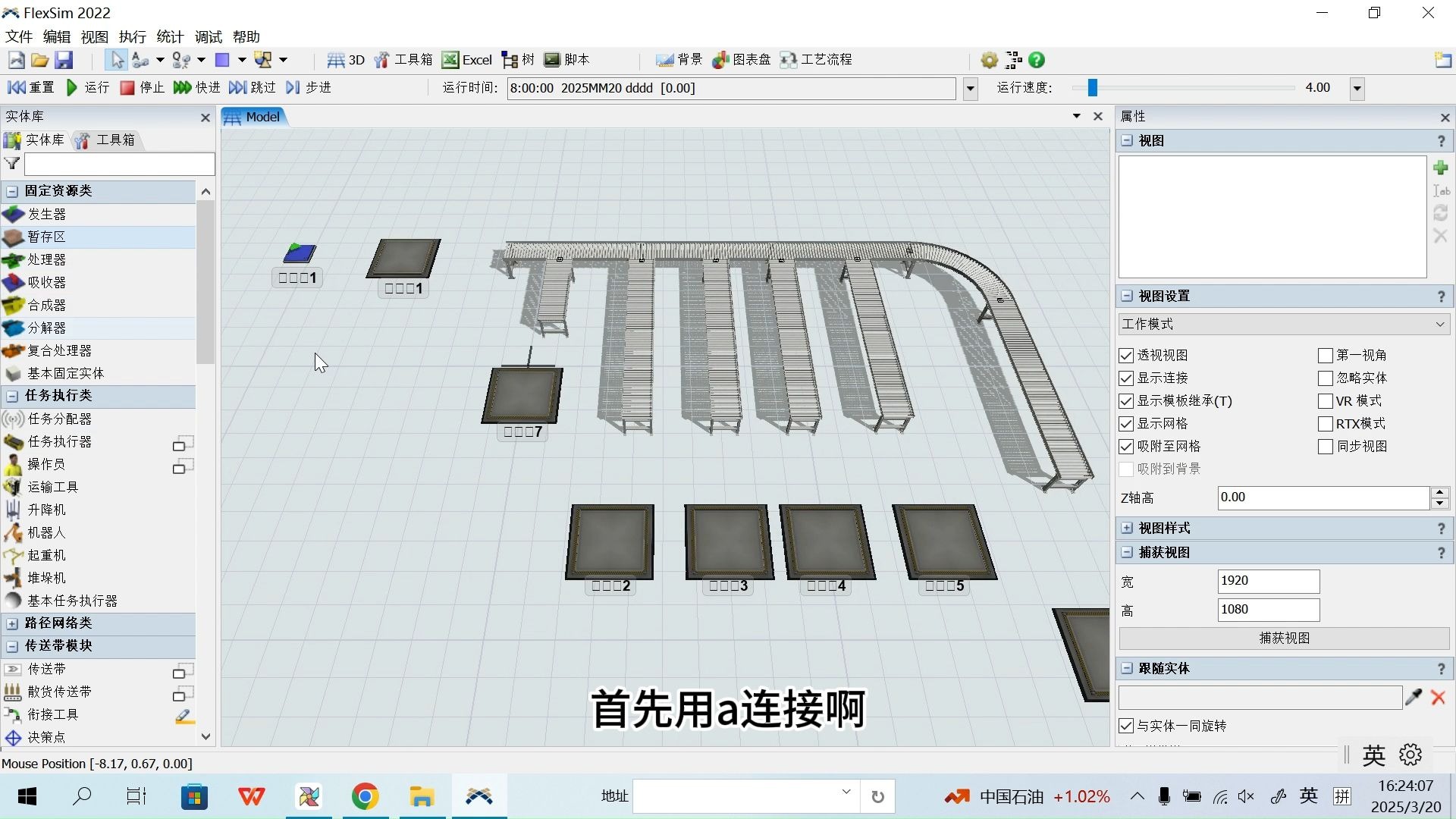Open the 图表盘 dashboard icon
The image size is (1456, 819).
721,60
